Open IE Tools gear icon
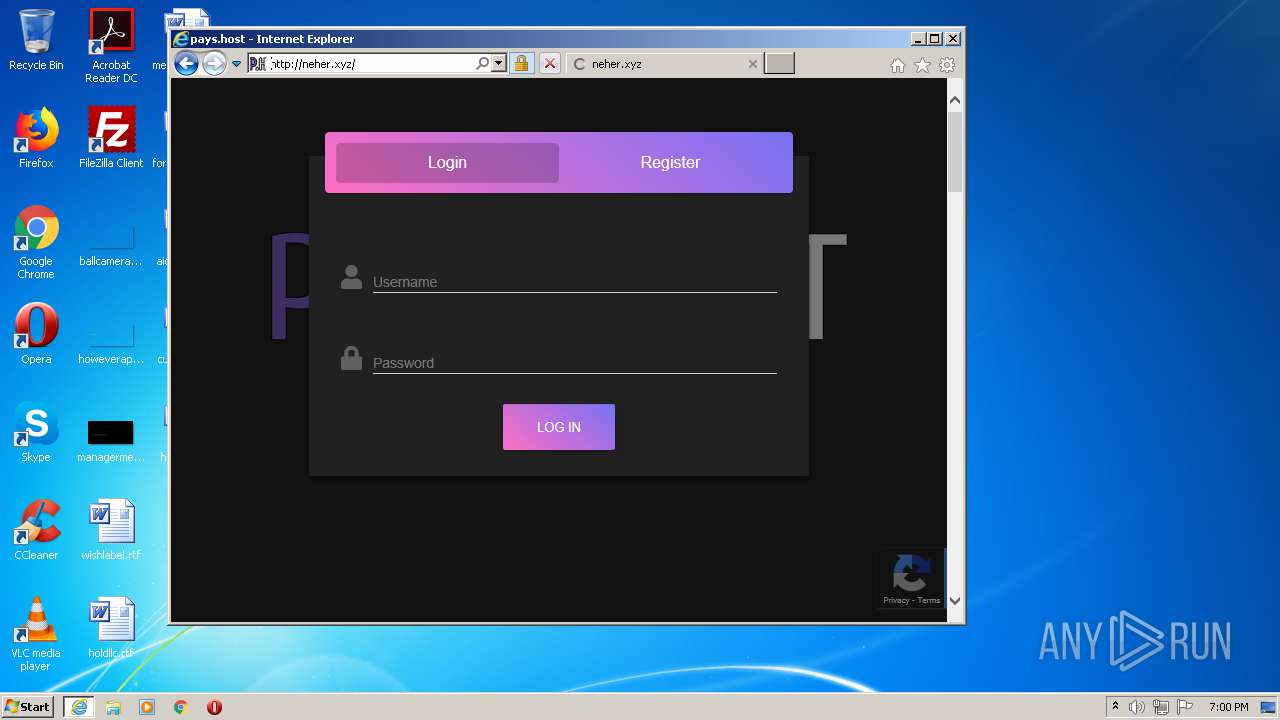This screenshot has height=720, width=1280. tap(946, 65)
